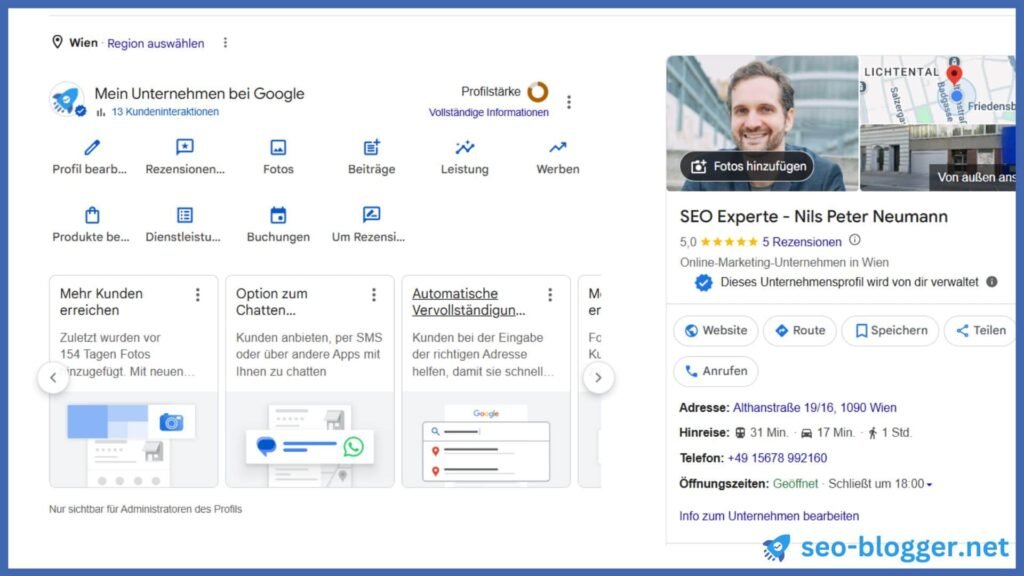Click the Speichern button
This screenshot has height=576, width=1024.
pos(891,330)
